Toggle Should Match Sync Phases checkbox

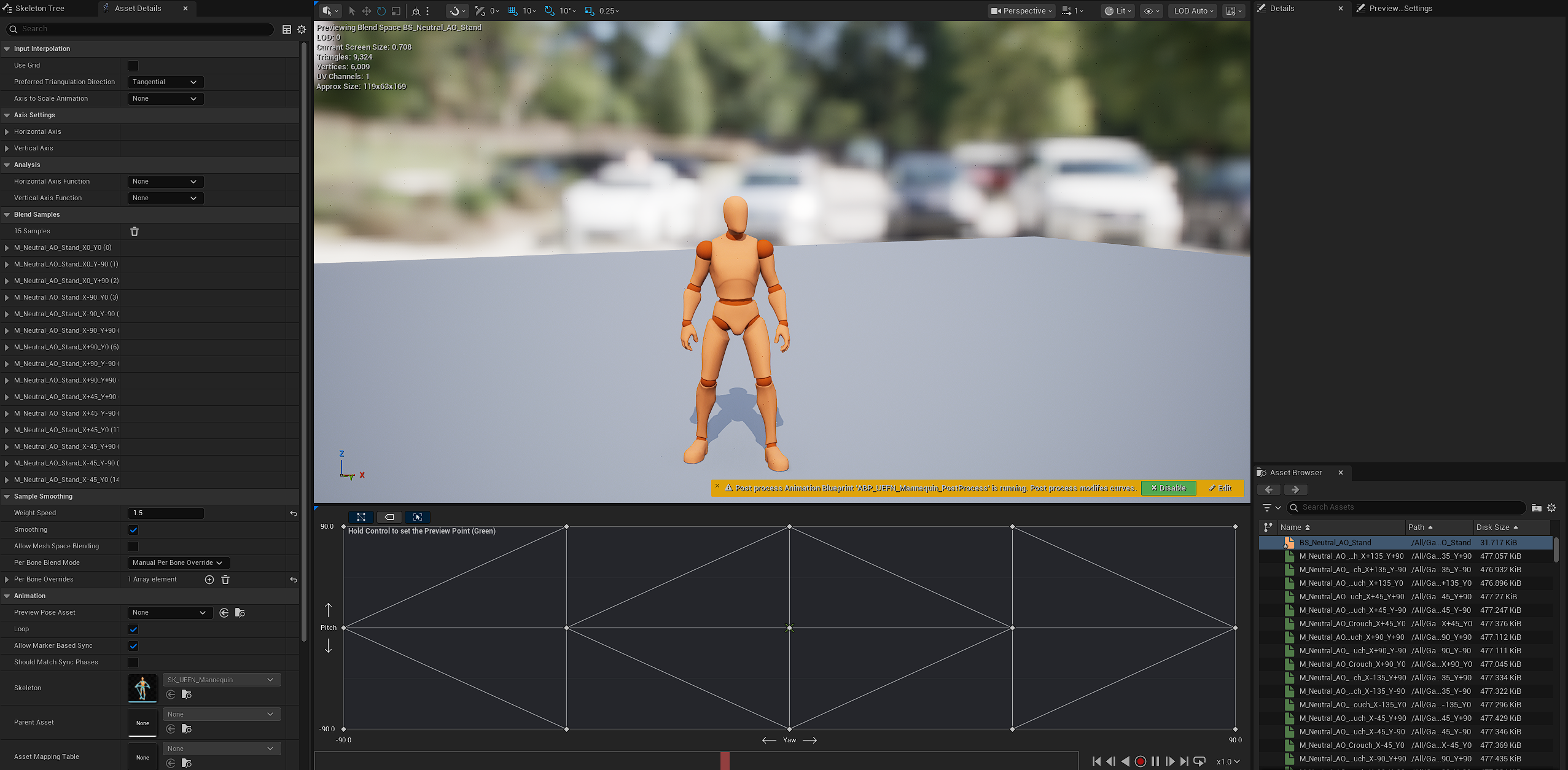pos(133,663)
